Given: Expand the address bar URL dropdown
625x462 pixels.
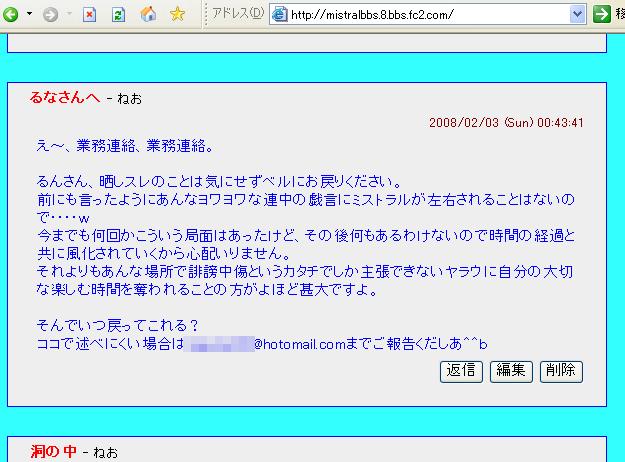Looking at the screenshot, I should click(577, 14).
